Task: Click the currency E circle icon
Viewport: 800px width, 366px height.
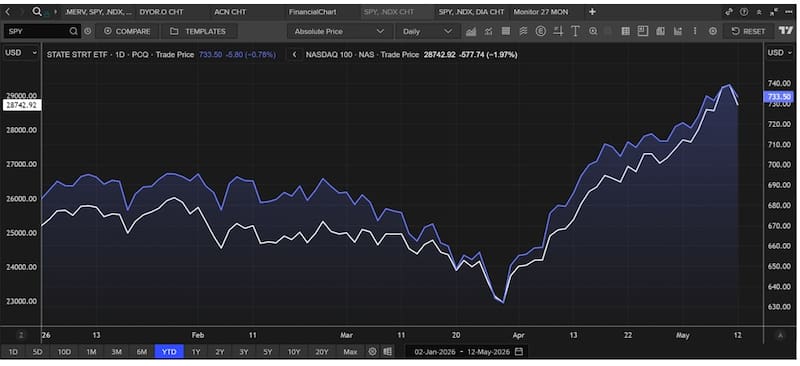Action: coord(540,31)
